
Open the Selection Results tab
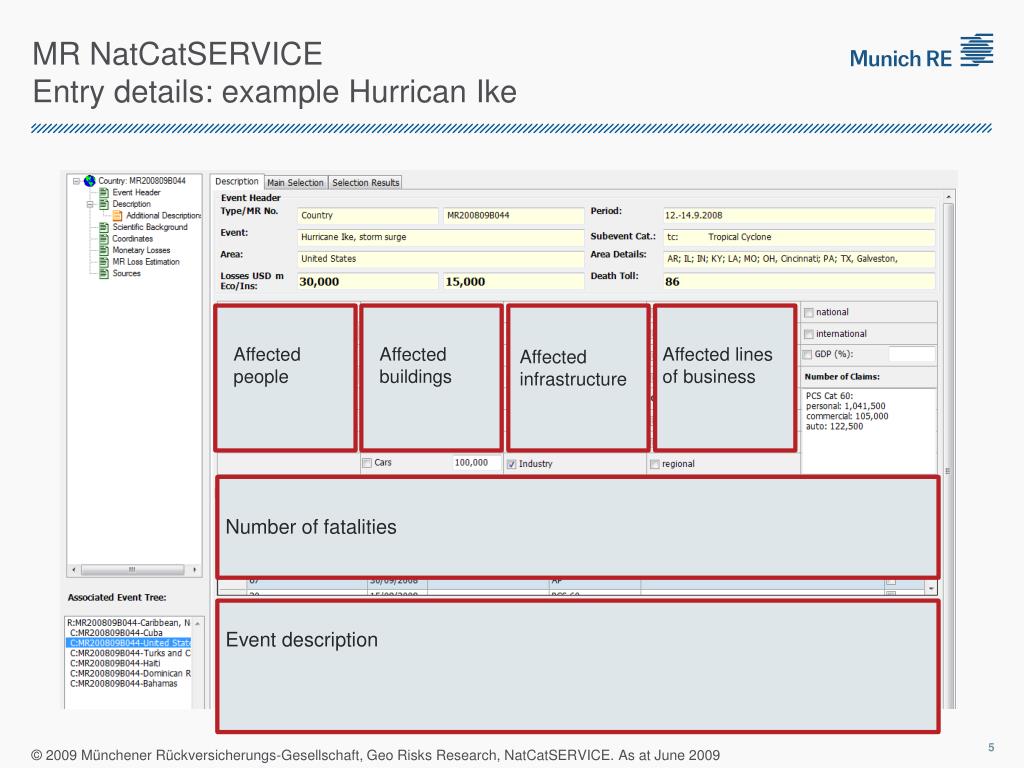365,183
